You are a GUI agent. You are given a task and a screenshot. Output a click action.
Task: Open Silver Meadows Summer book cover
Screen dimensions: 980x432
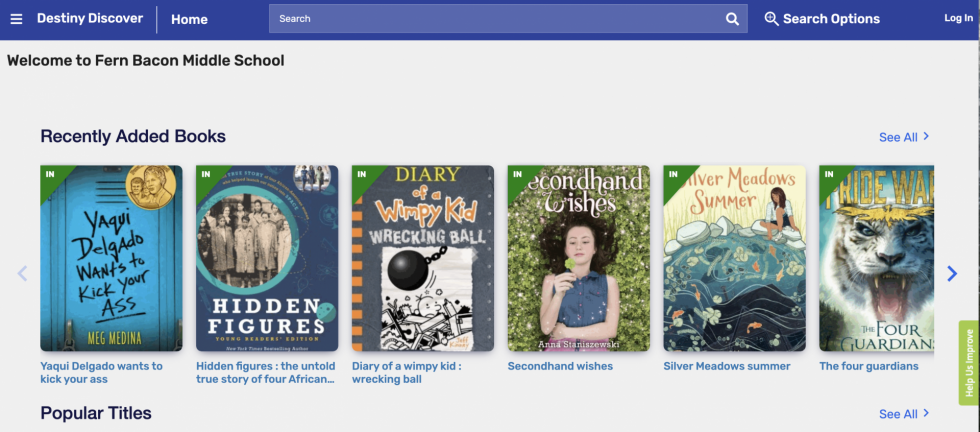pyautogui.click(x=734, y=258)
